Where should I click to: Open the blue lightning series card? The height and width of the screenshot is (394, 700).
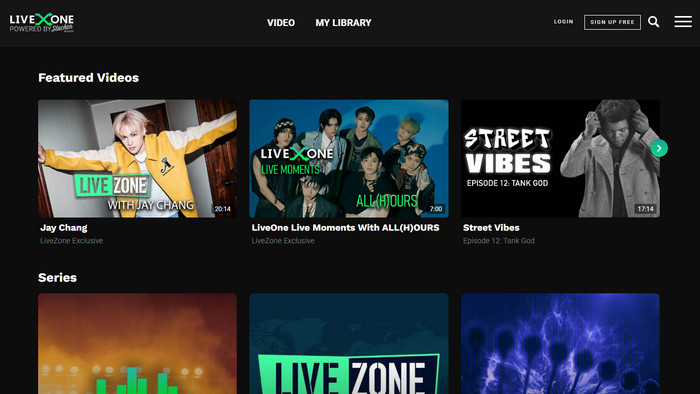coord(560,344)
